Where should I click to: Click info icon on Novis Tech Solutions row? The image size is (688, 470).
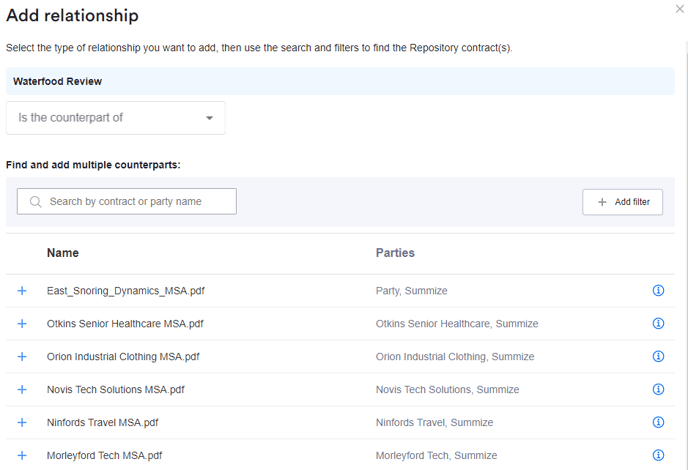tap(658, 390)
